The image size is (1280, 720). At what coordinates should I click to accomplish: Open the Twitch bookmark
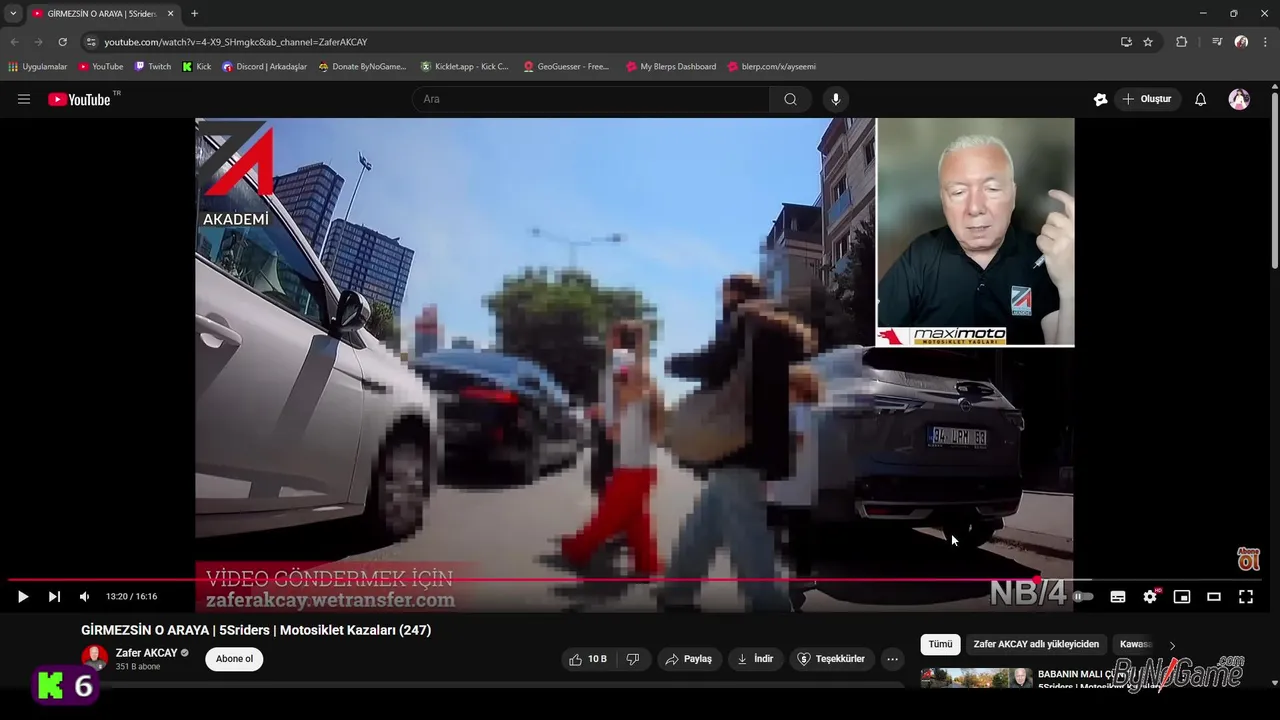152,67
